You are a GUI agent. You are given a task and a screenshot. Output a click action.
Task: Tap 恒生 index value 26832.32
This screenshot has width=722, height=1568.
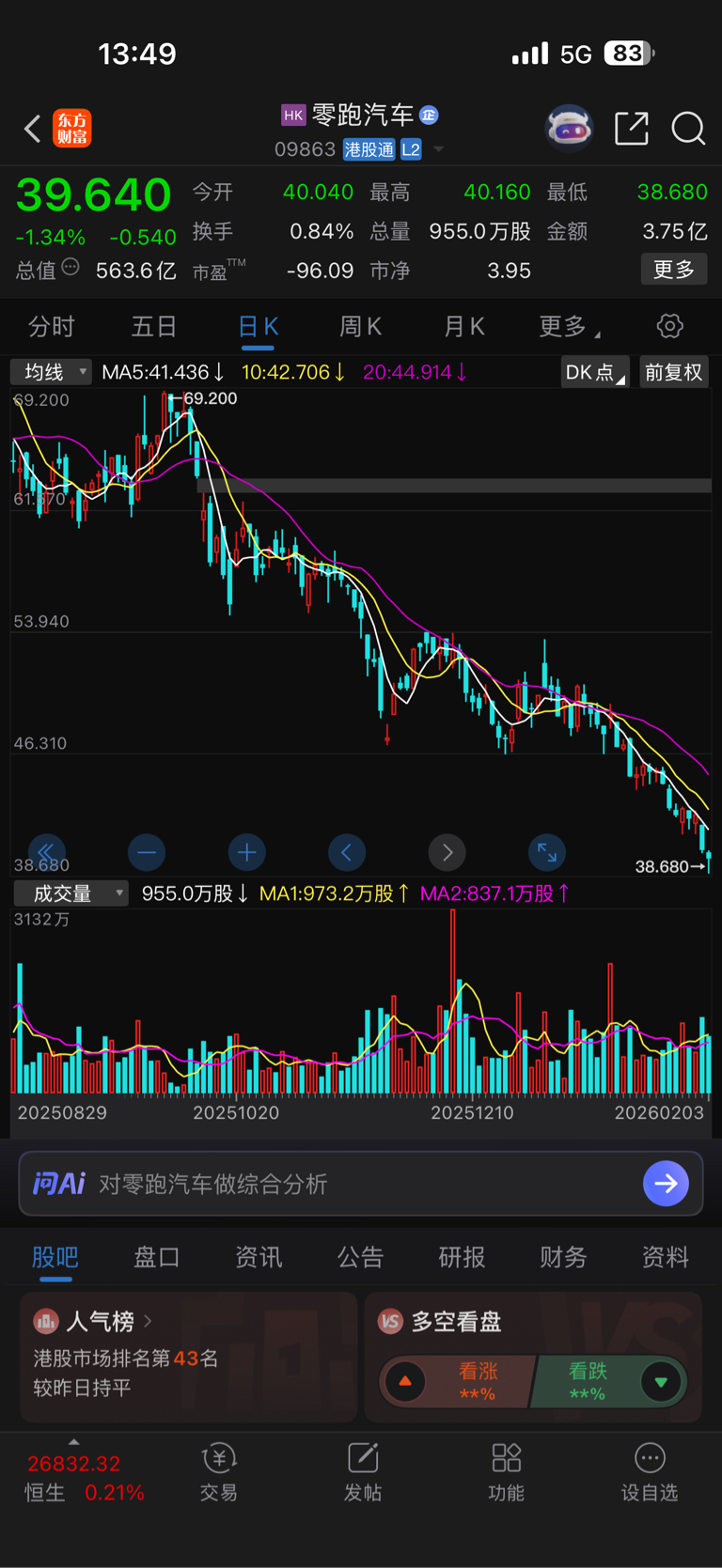coord(74,1464)
